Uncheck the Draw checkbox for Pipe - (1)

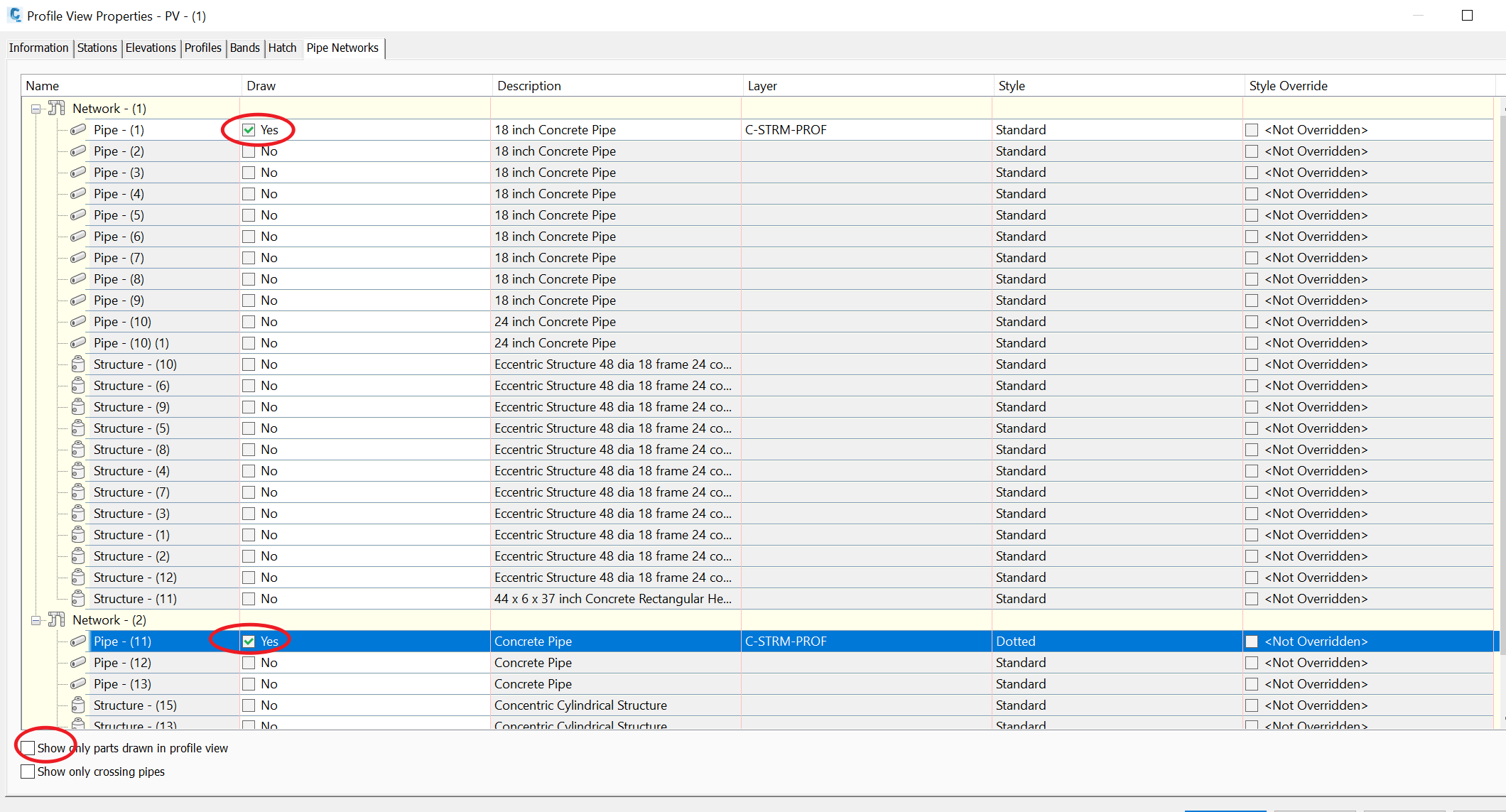249,130
